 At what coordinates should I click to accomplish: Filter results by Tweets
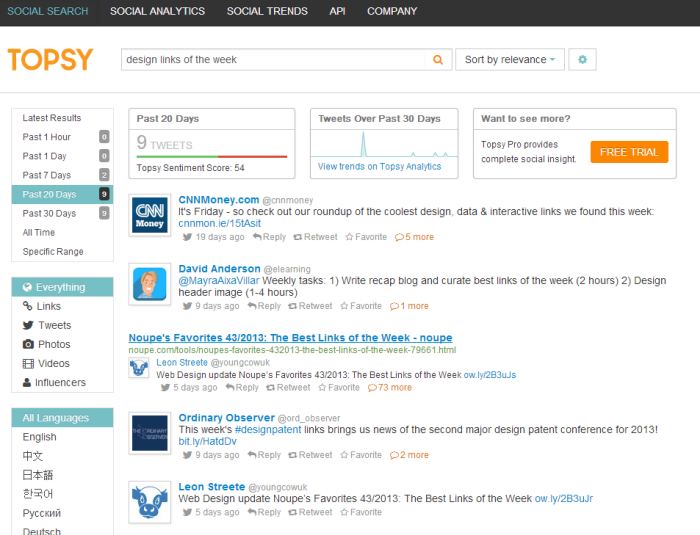[x=62, y=326]
